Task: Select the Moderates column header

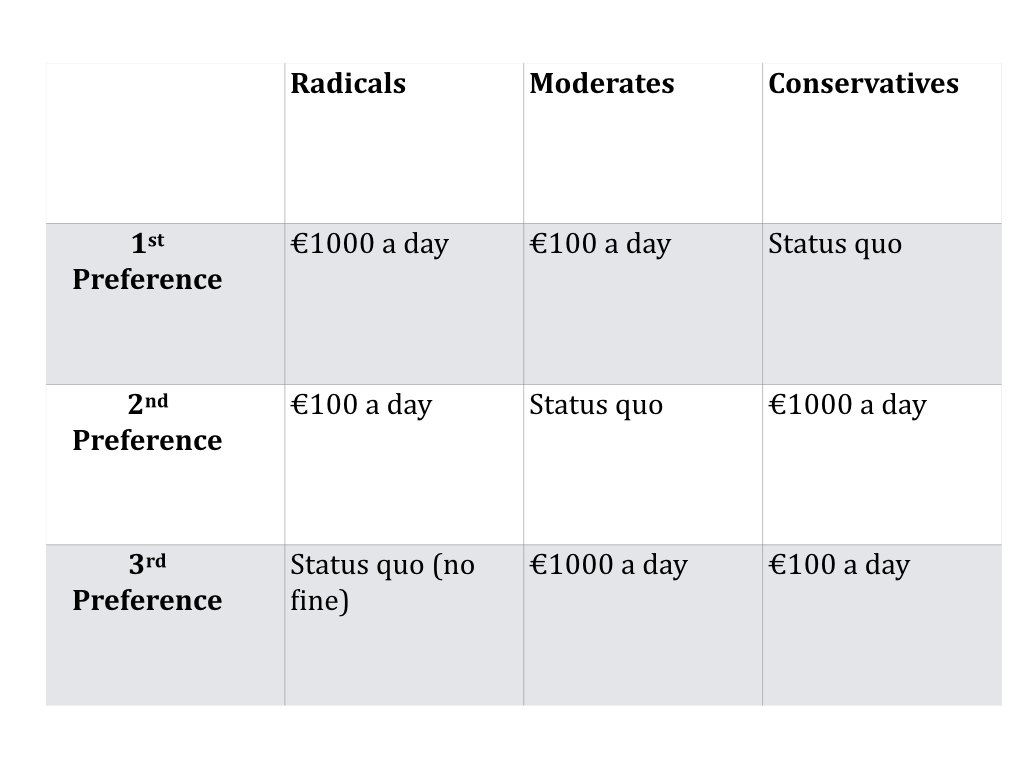Action: pyautogui.click(x=601, y=84)
